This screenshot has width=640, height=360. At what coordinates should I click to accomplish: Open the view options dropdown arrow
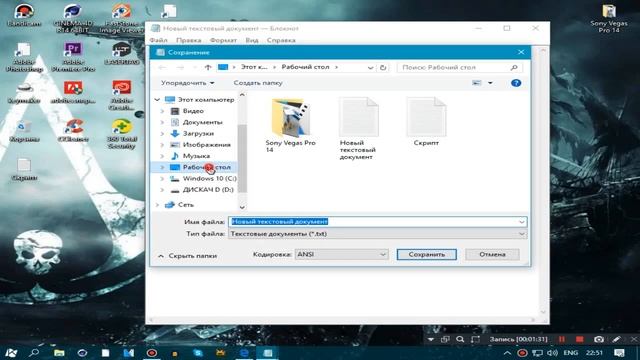pos(490,83)
